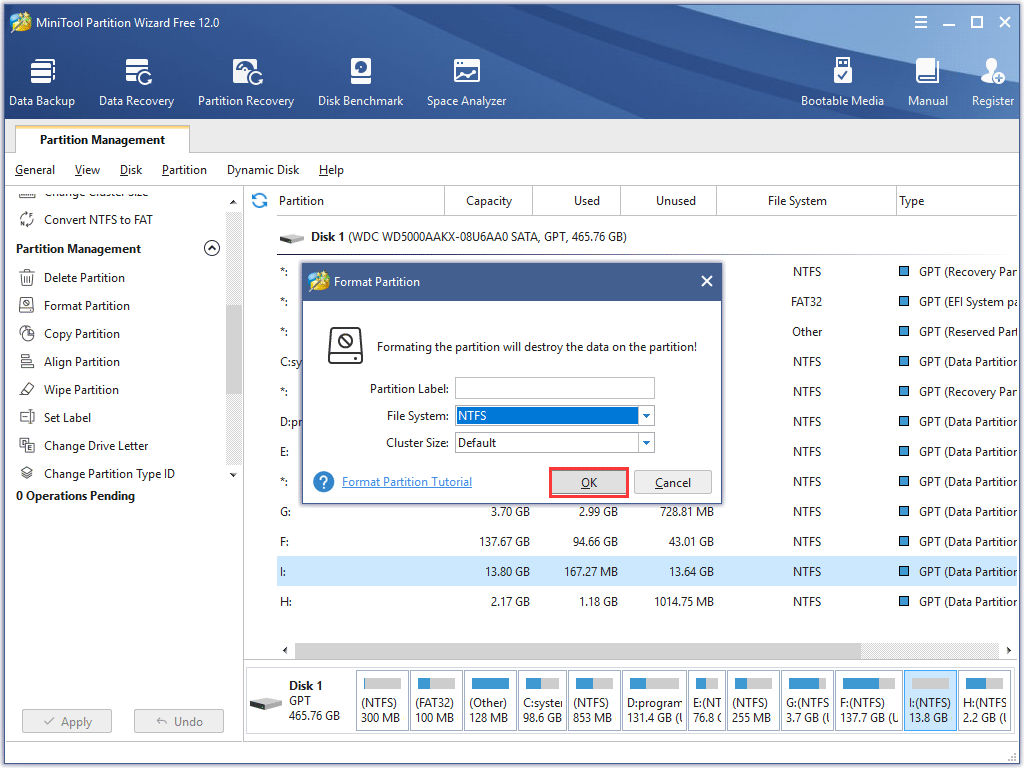Select the I: partition row
1024x768 pixels.
coord(647,571)
